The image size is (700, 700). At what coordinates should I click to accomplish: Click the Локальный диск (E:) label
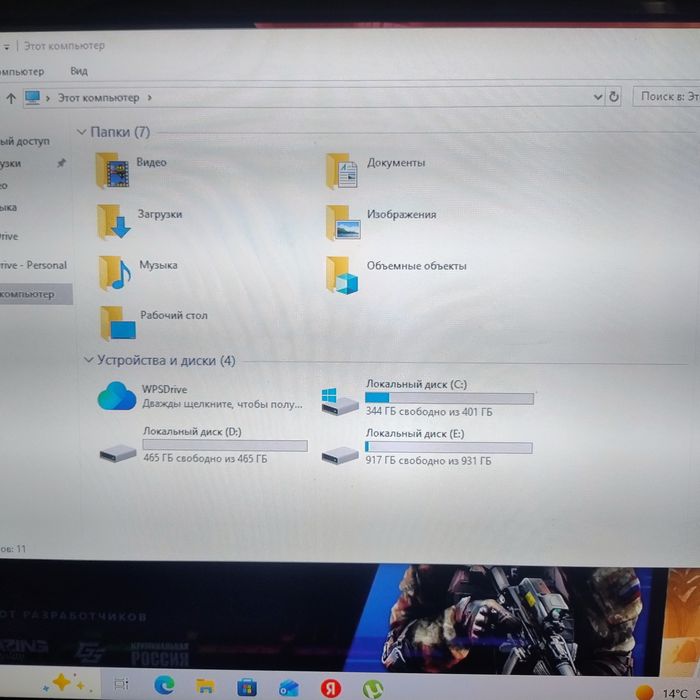pyautogui.click(x=415, y=433)
